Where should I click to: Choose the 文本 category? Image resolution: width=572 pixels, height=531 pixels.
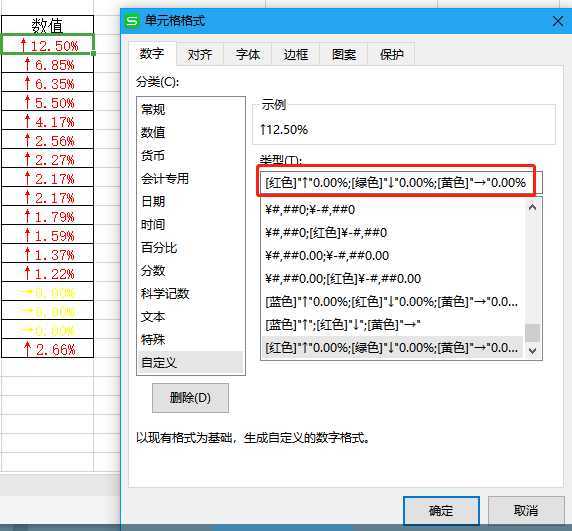pos(190,316)
